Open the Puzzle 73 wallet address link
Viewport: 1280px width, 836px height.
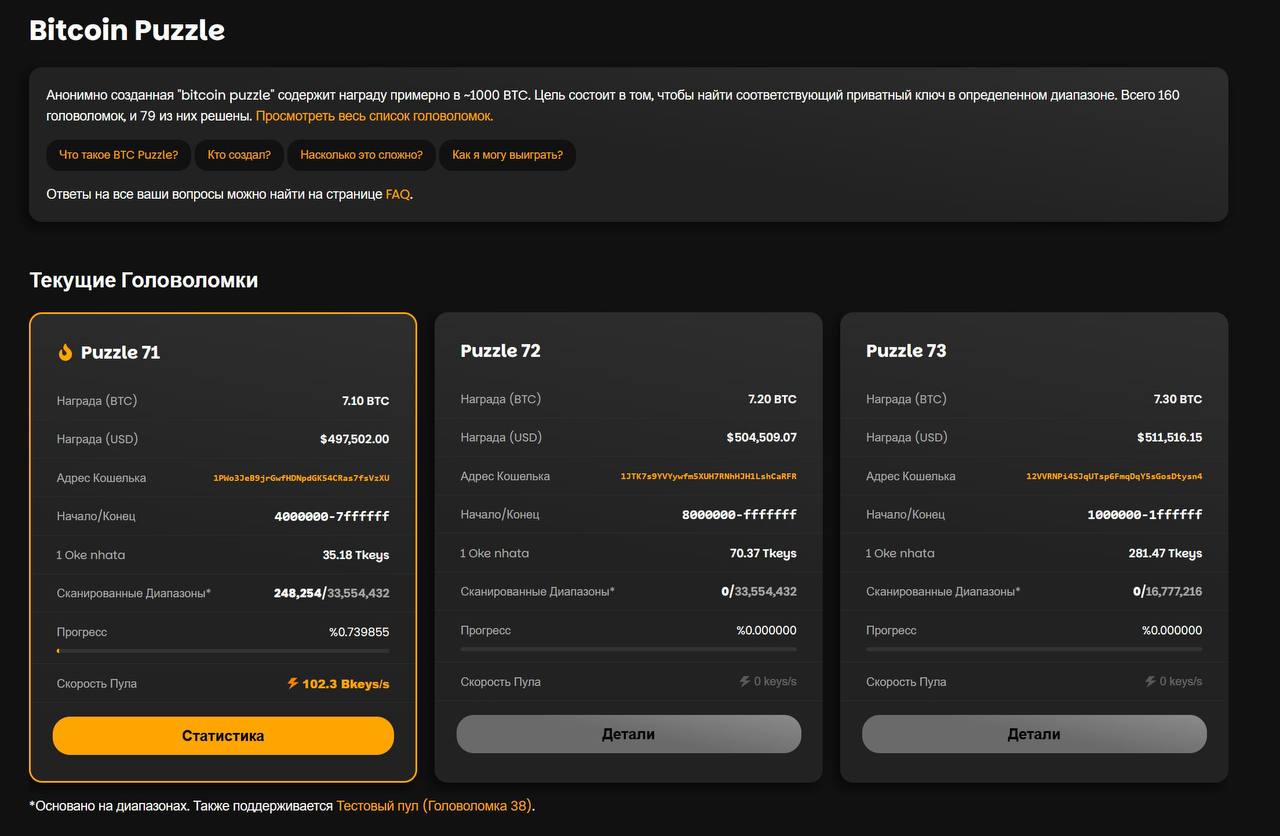1114,476
